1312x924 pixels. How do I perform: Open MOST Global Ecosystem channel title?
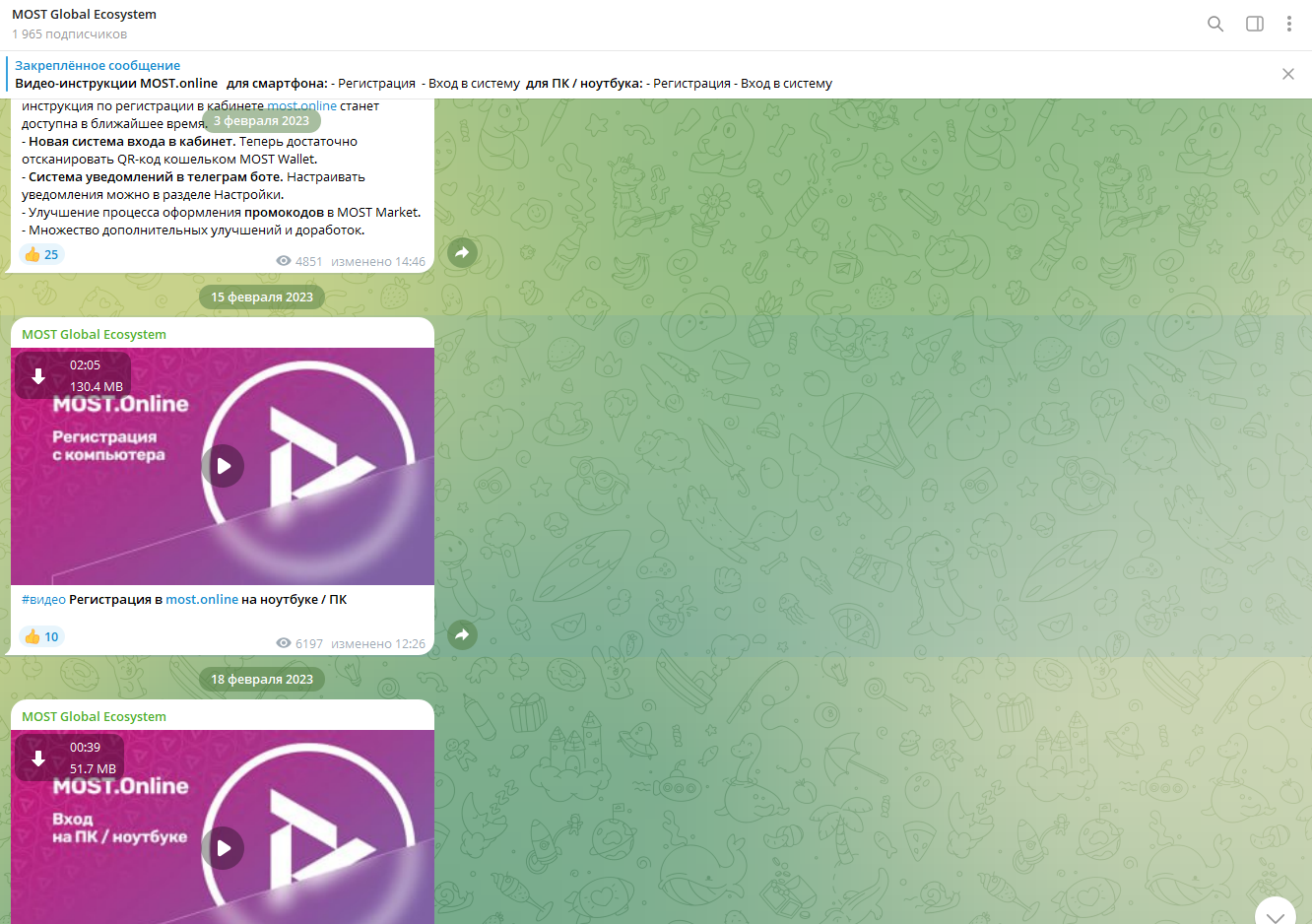(x=84, y=14)
